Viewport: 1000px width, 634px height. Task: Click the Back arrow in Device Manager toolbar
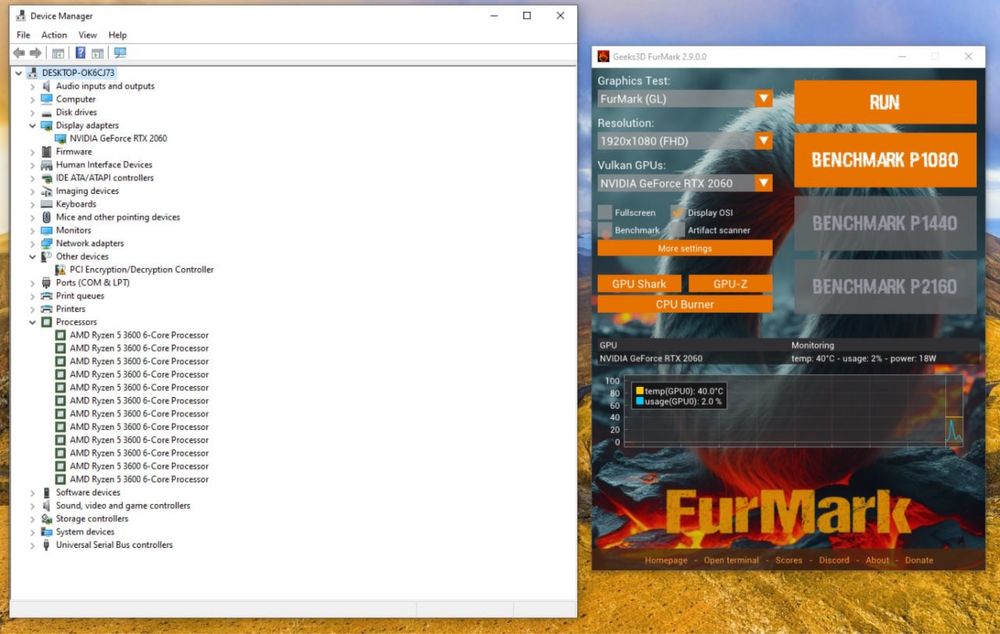[19, 53]
